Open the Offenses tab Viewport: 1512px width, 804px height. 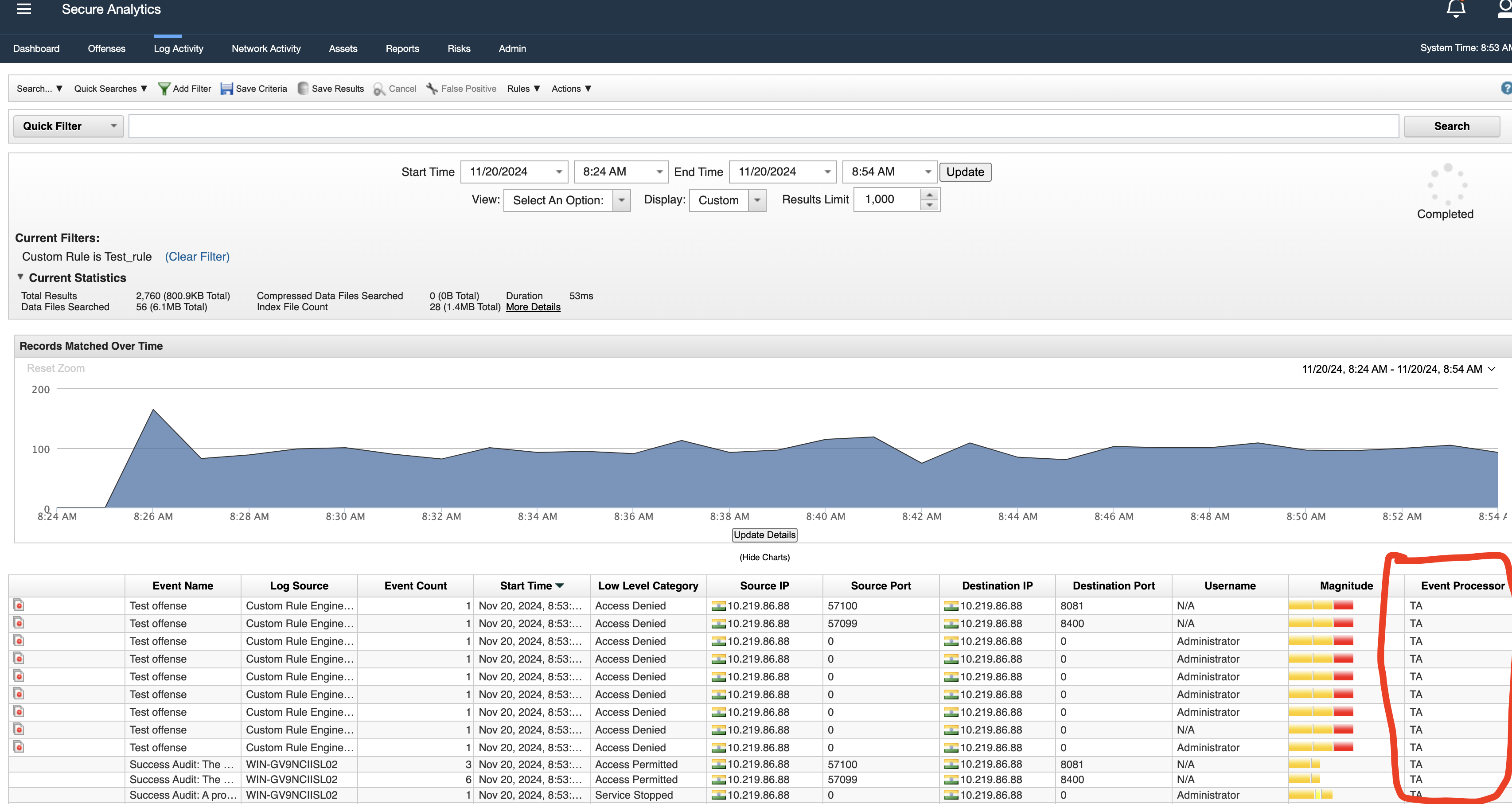tap(106, 49)
